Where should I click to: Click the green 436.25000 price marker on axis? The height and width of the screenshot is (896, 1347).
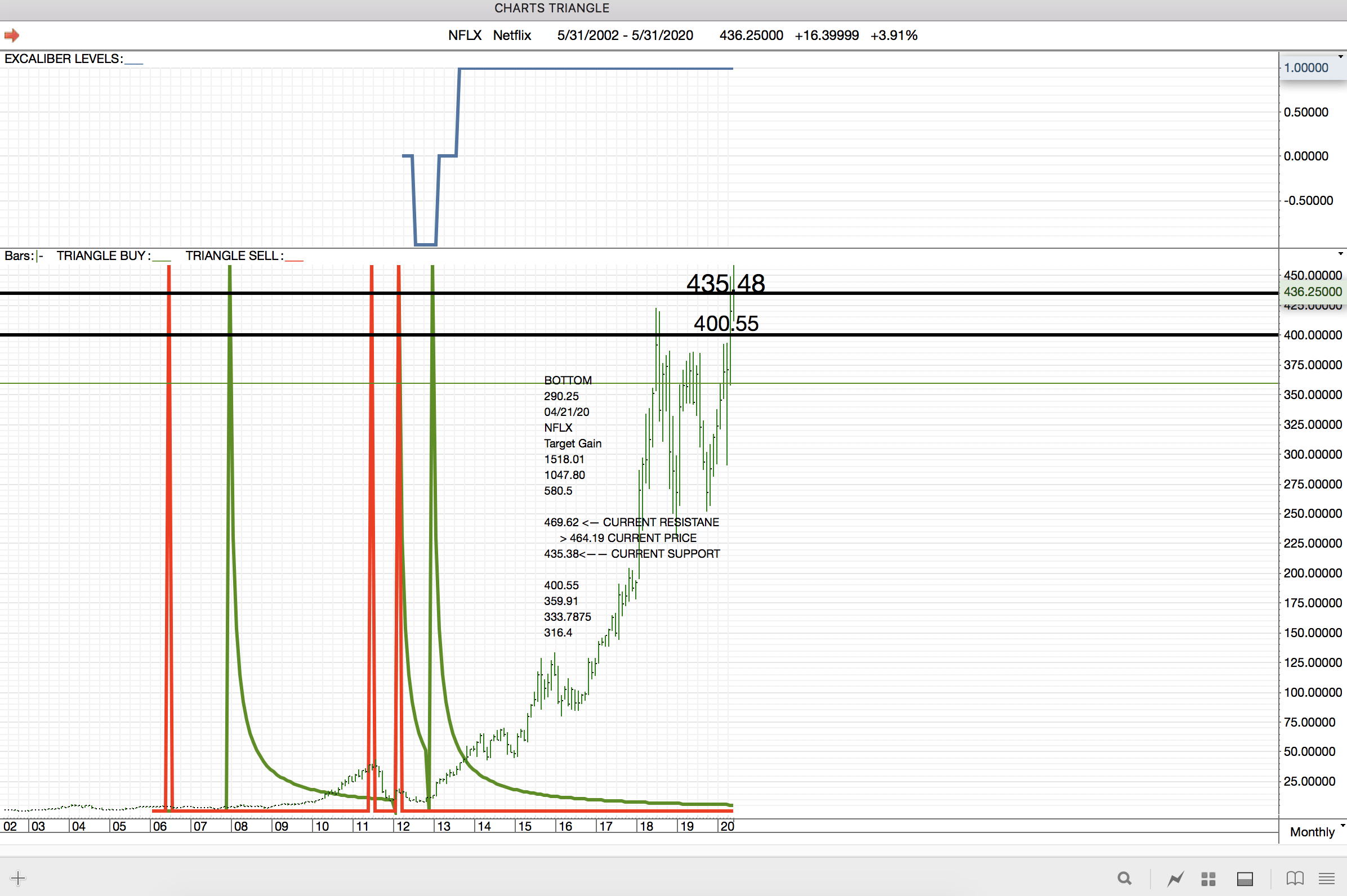pos(1312,292)
